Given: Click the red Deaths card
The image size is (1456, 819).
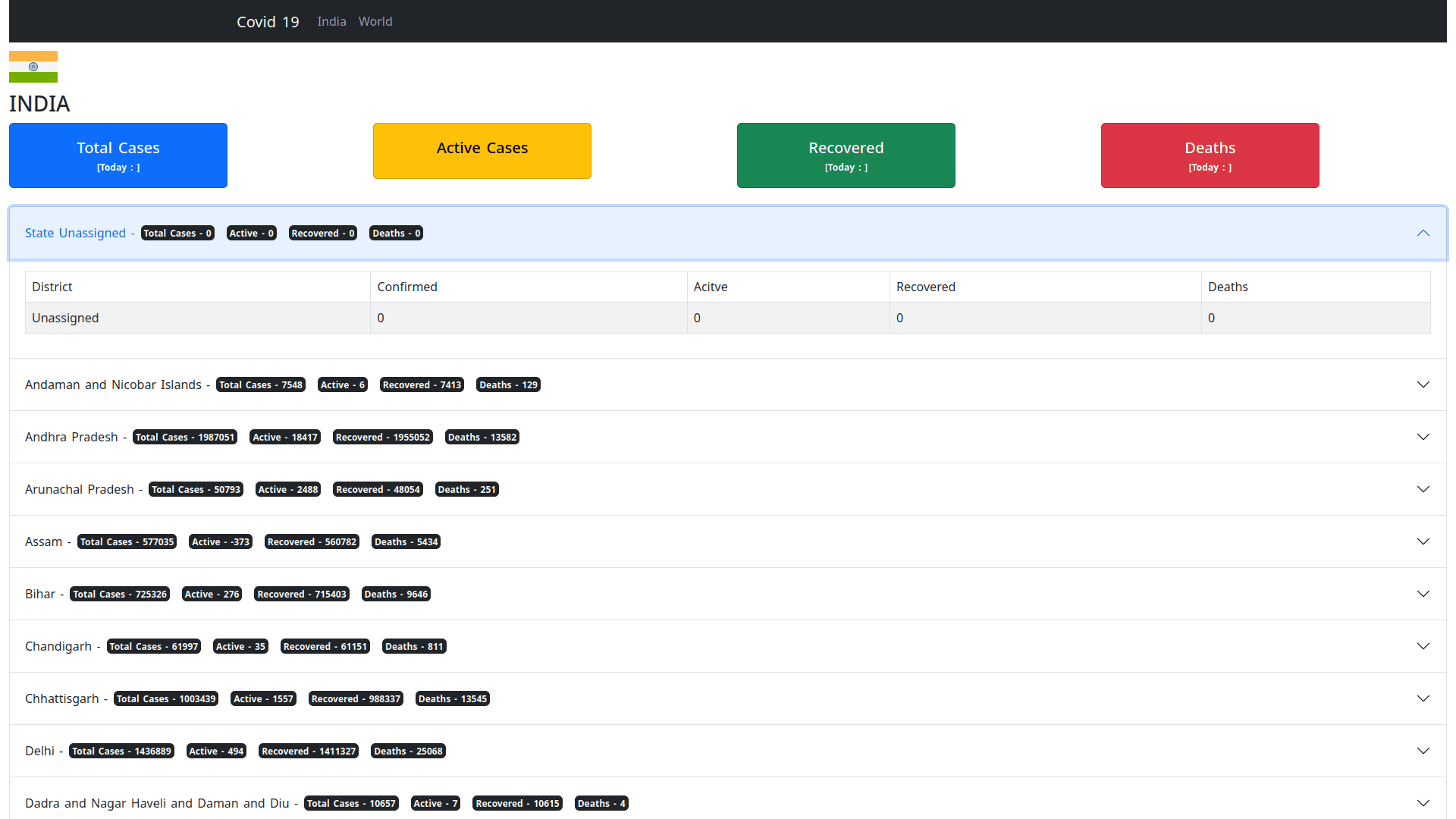Looking at the screenshot, I should [x=1209, y=155].
